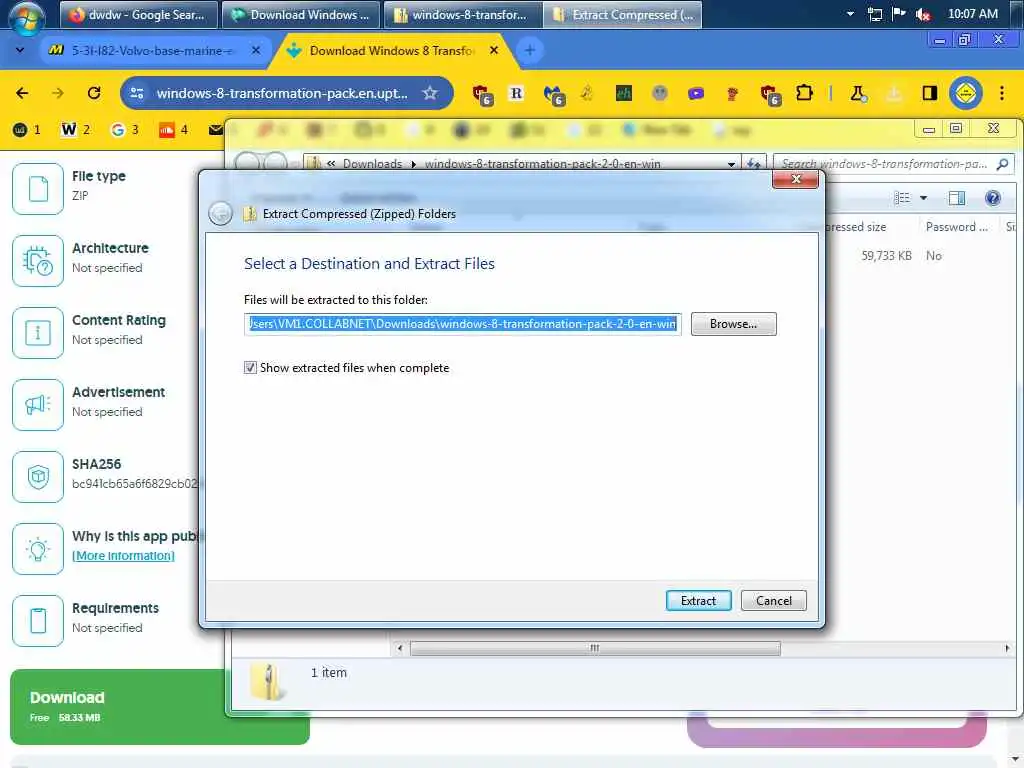Viewport: 1024px width, 768px height.
Task: Click the clock showing 10:07 AM
Action: tap(972, 14)
